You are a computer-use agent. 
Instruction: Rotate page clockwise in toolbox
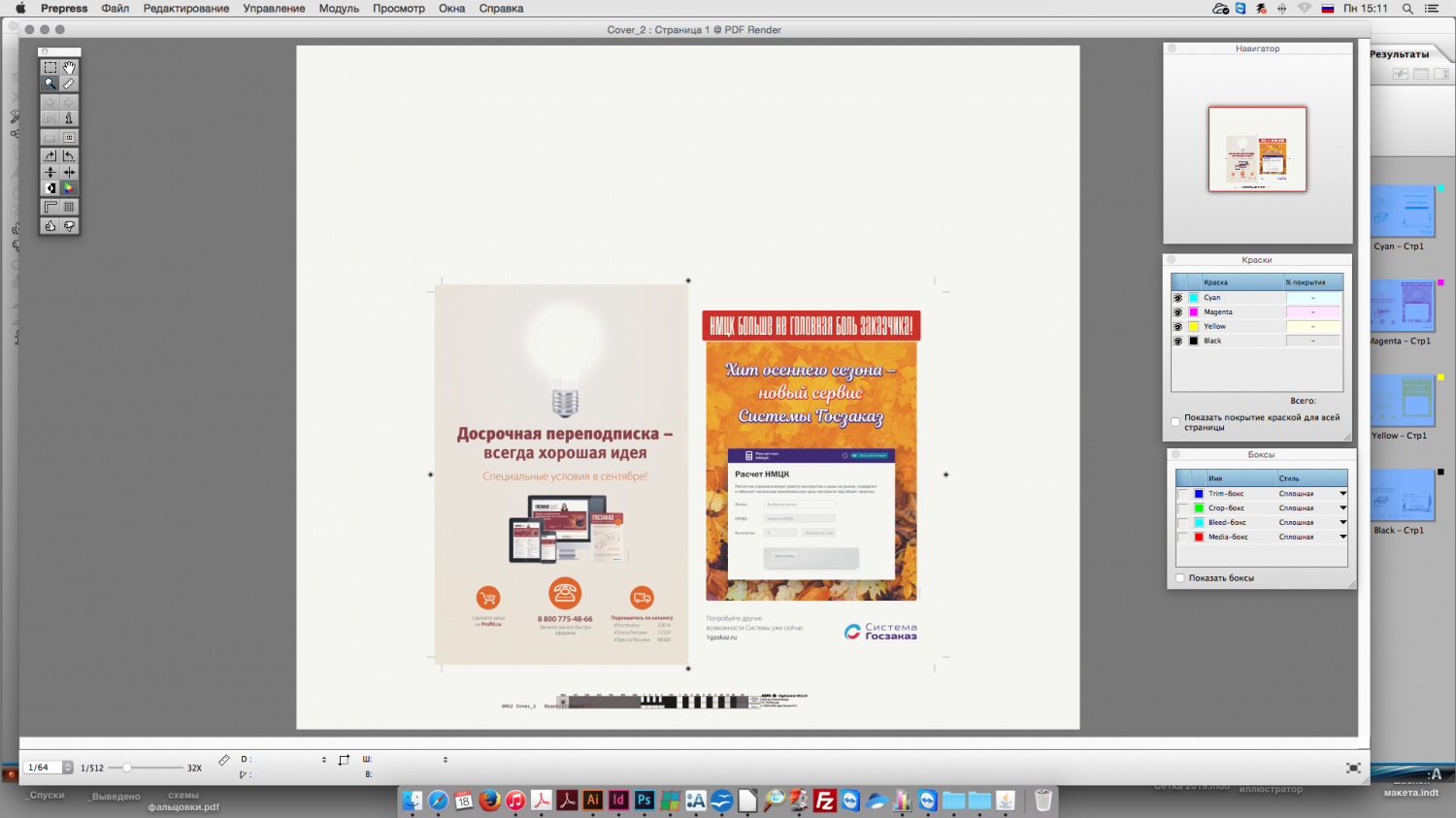[x=50, y=156]
